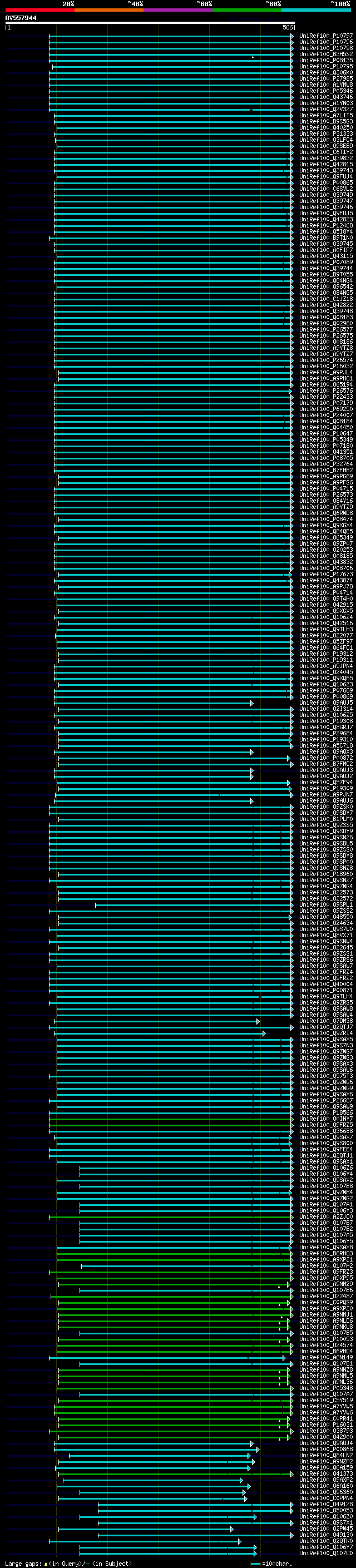
Task: Click the UniRef100_Q107C0 label
Action: [x=326, y=1553]
